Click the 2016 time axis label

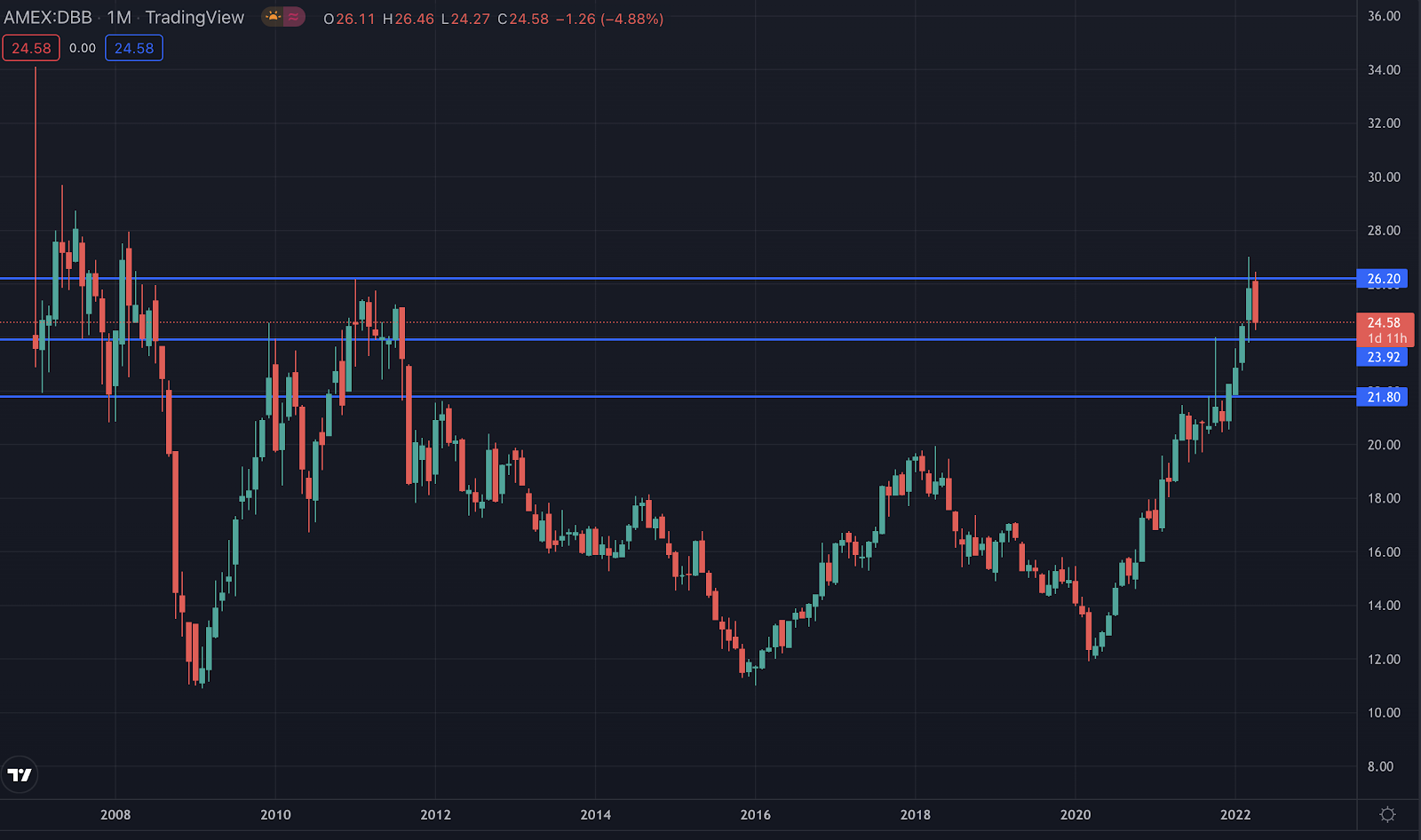point(756,814)
